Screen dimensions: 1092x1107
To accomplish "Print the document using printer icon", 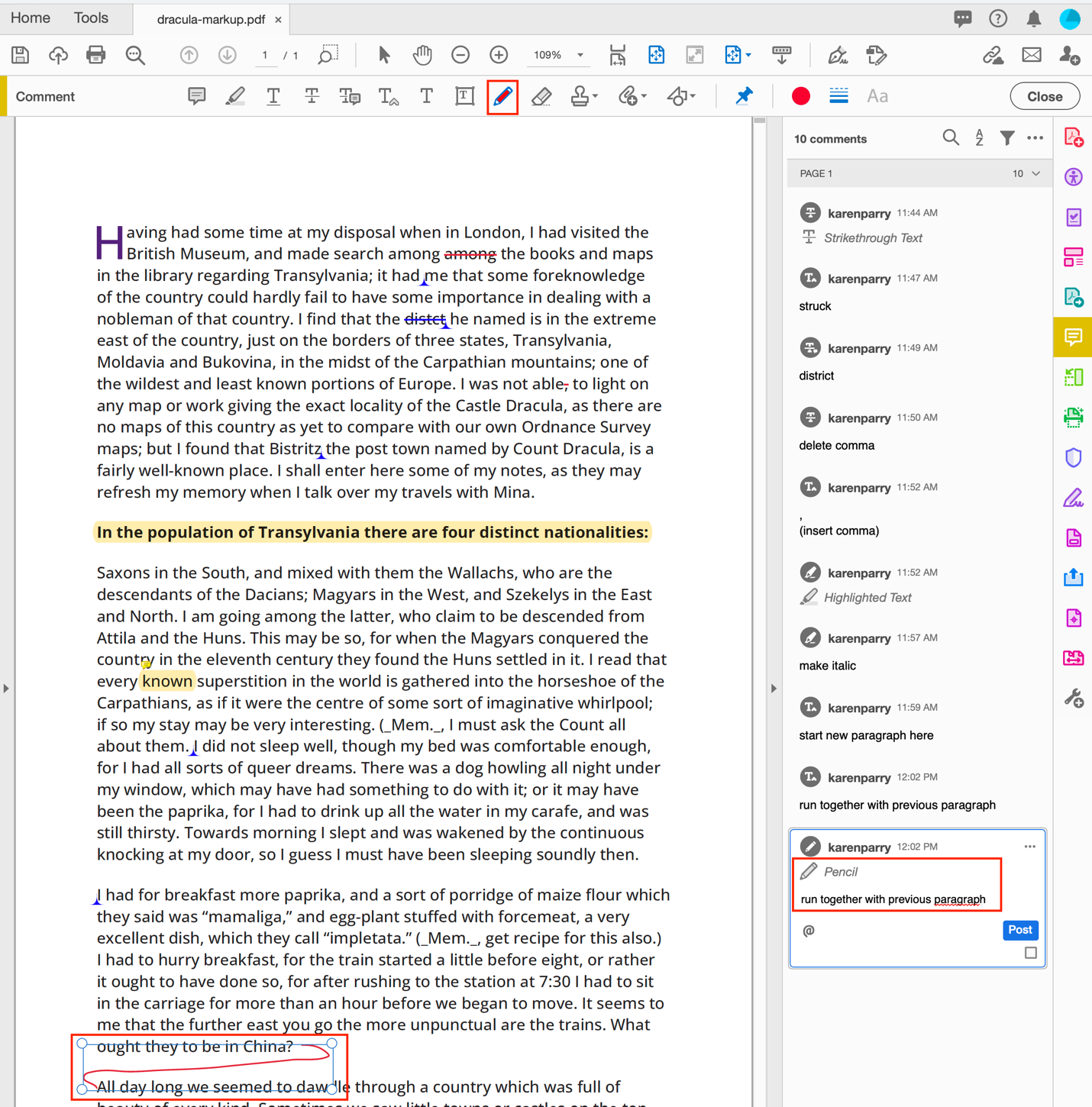I will click(96, 55).
